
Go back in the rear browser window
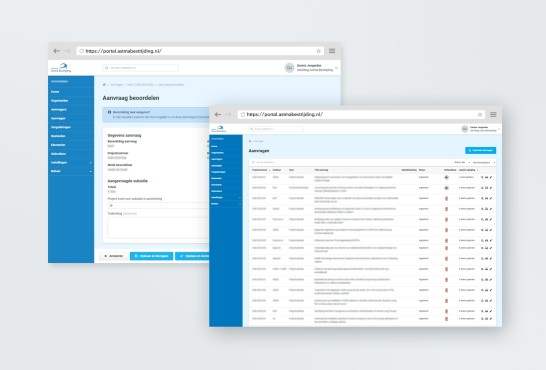point(56,51)
